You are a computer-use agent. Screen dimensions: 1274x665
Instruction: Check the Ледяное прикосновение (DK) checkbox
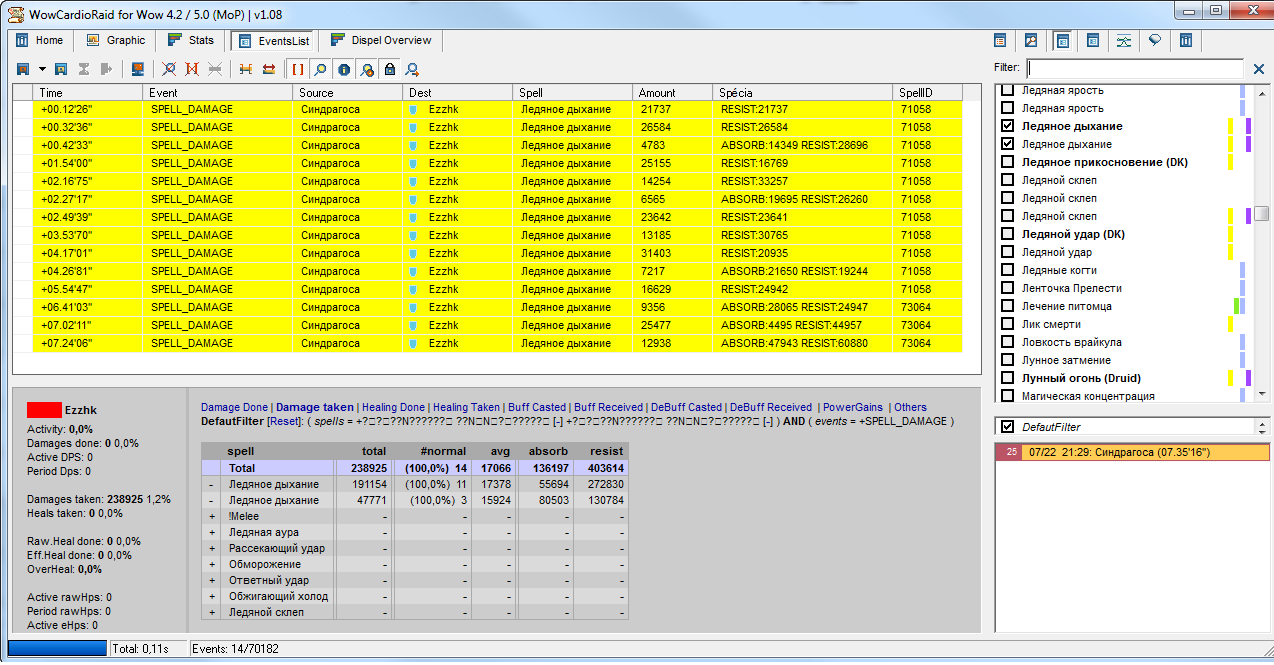[1008, 162]
